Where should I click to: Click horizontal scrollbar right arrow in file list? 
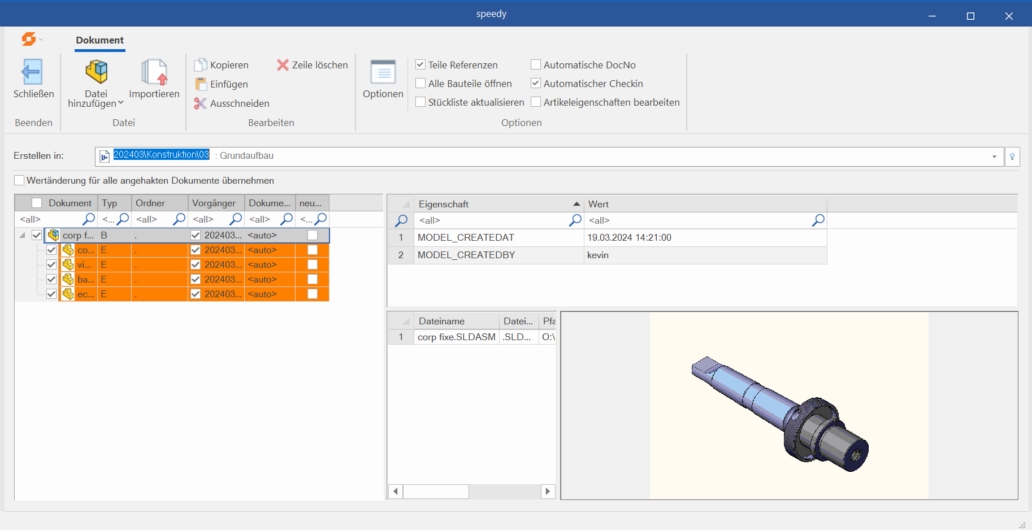[x=548, y=491]
